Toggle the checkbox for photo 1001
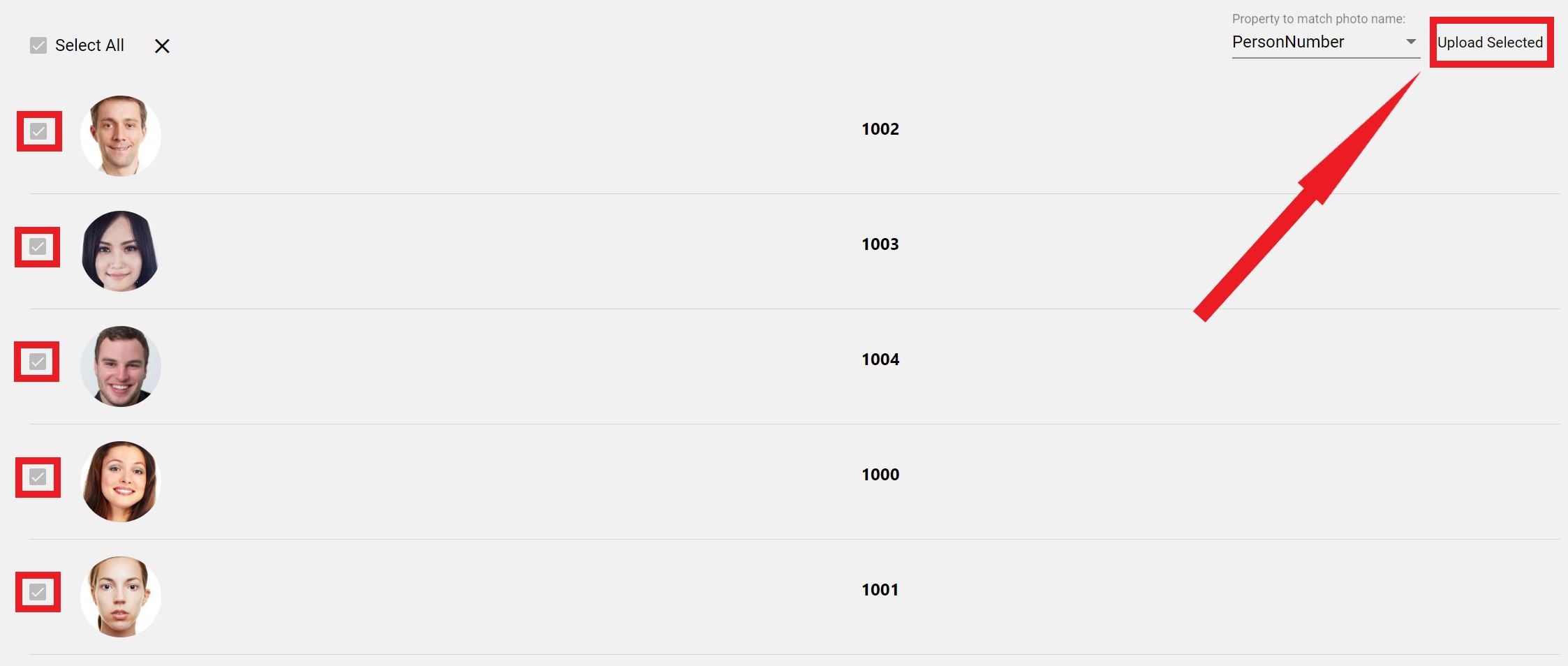The width and height of the screenshot is (1568, 666). (x=38, y=592)
